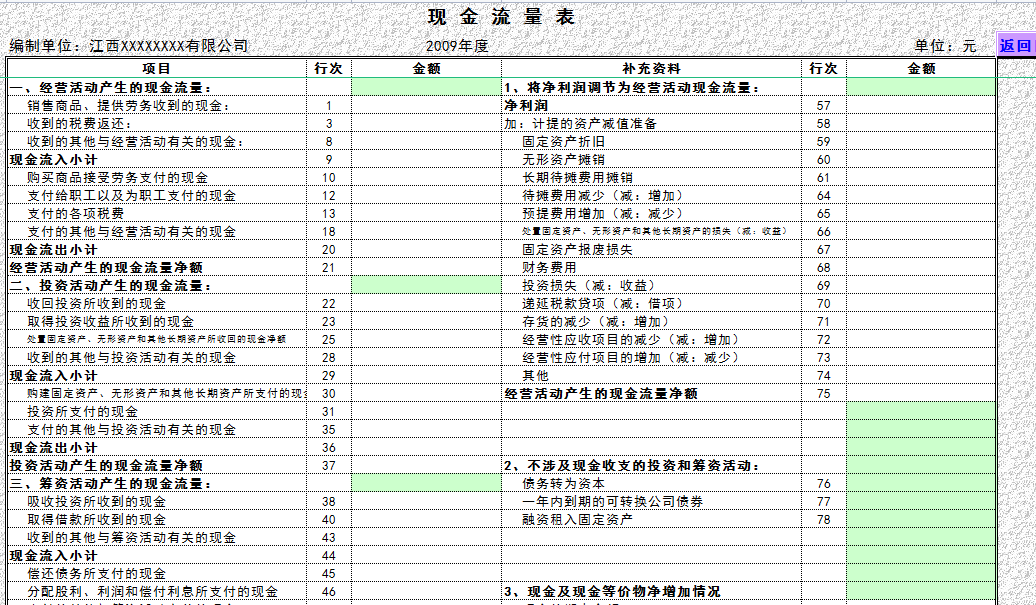Click 购建固定资产 所支付的现金 label, row 30
Viewport: 1036px width, 605px height.
pos(166,394)
